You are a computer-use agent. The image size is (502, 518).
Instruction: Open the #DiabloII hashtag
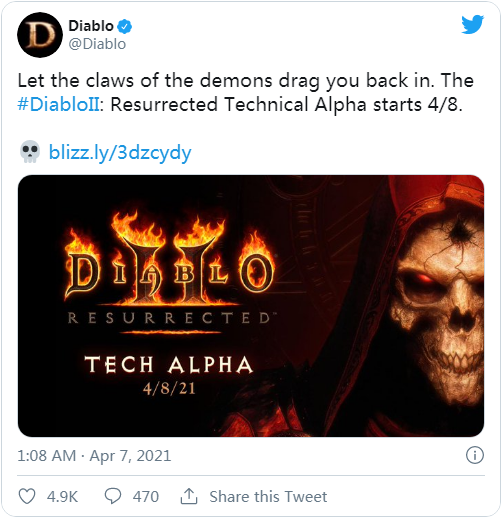pos(59,105)
